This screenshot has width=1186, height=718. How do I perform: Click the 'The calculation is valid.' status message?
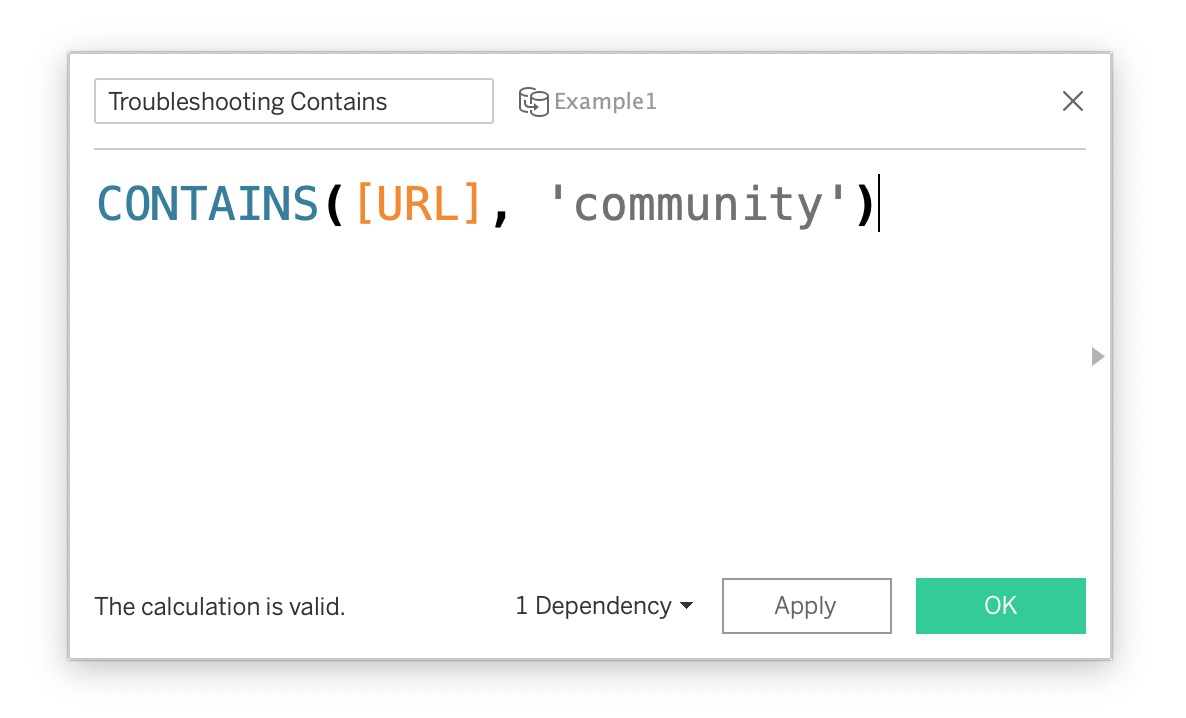click(x=219, y=607)
